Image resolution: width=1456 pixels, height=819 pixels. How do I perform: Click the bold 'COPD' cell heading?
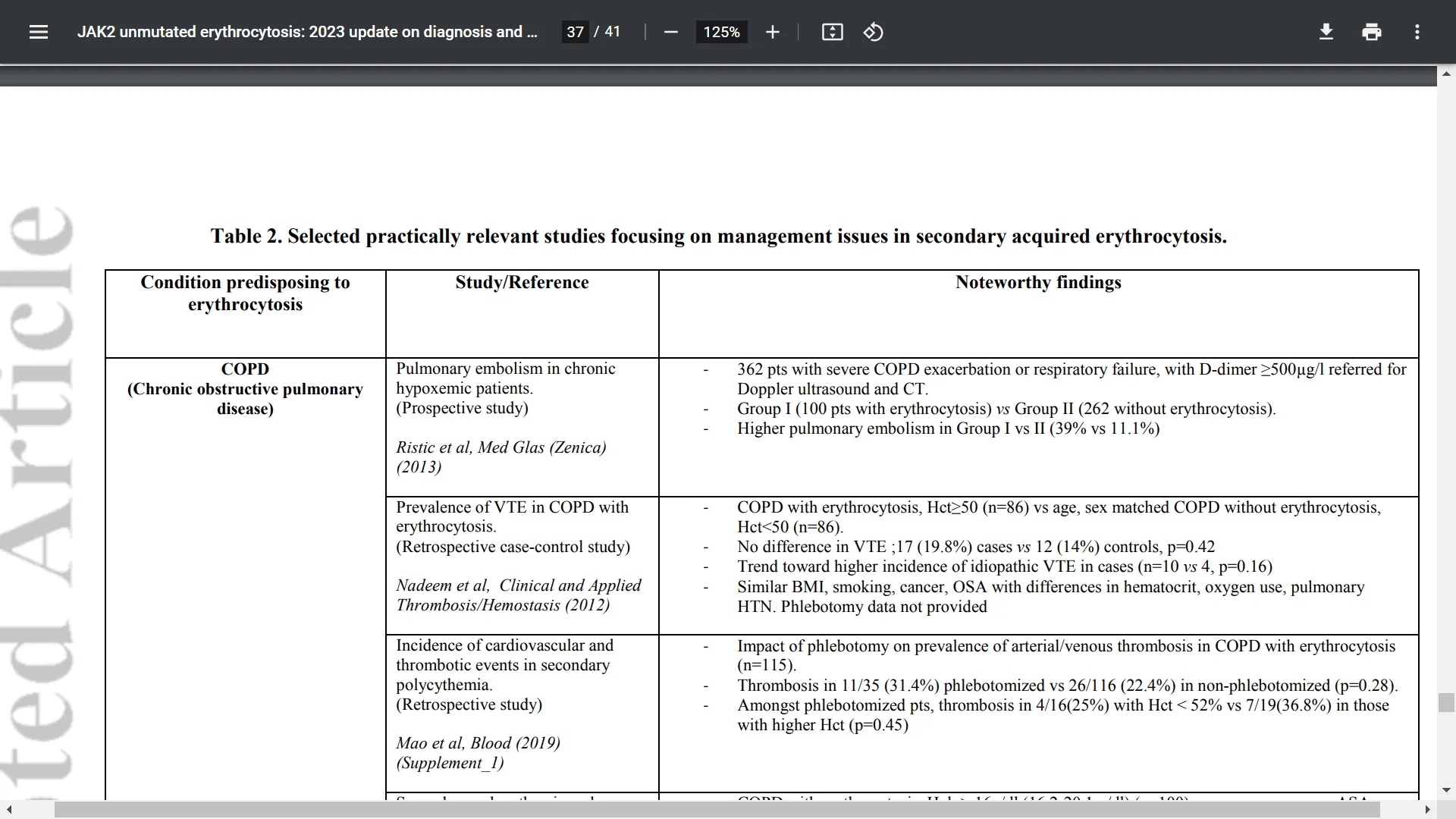pos(245,369)
